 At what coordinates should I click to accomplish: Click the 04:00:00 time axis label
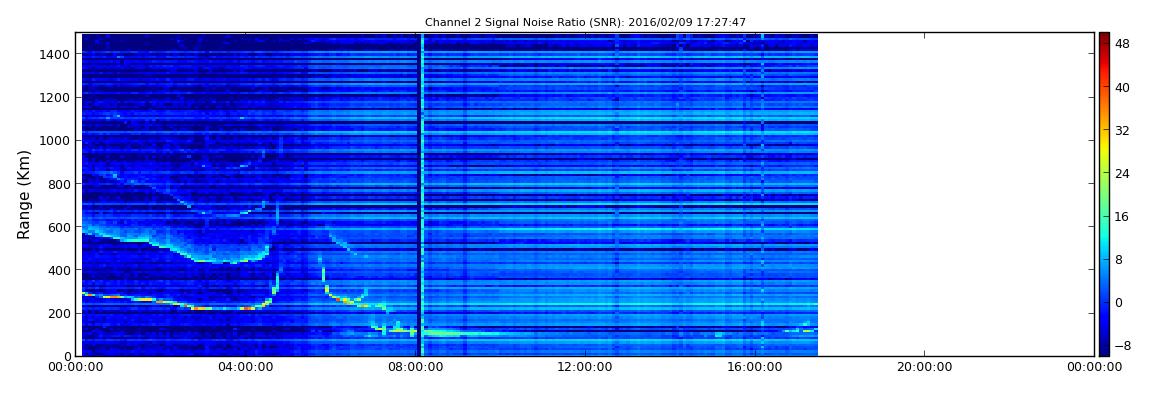coord(244,369)
